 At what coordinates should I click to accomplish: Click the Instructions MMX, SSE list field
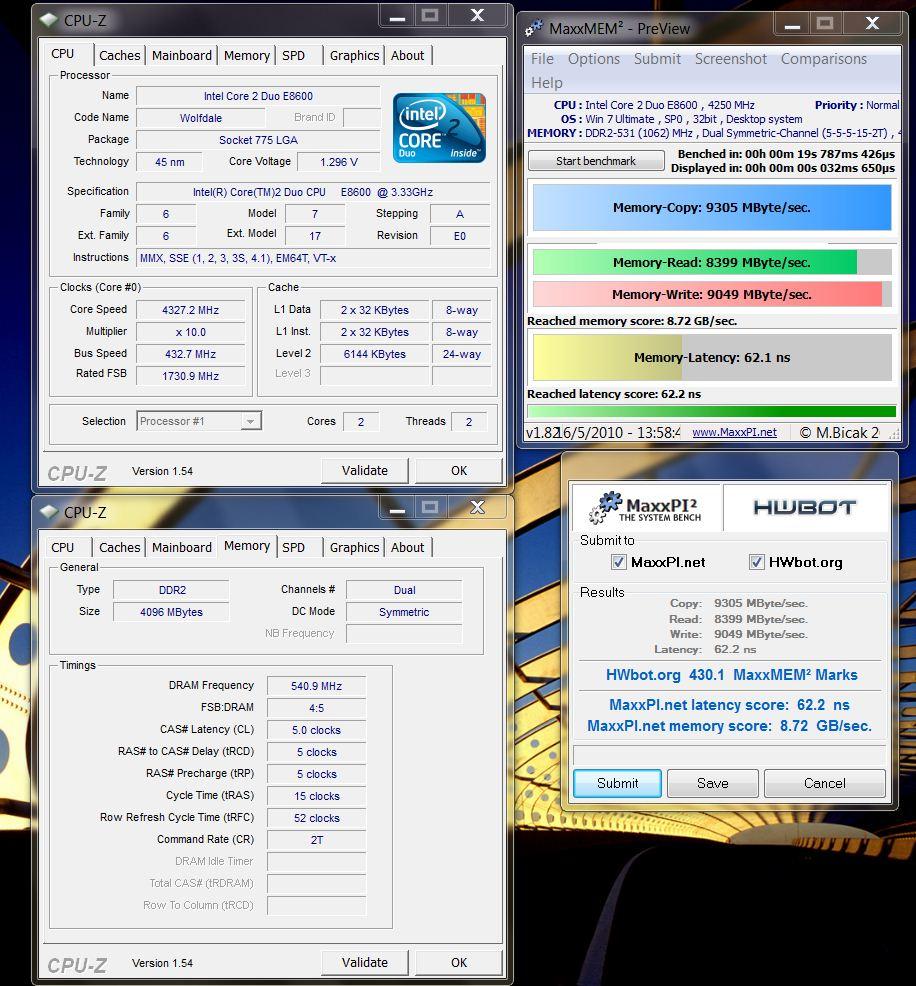click(x=313, y=258)
